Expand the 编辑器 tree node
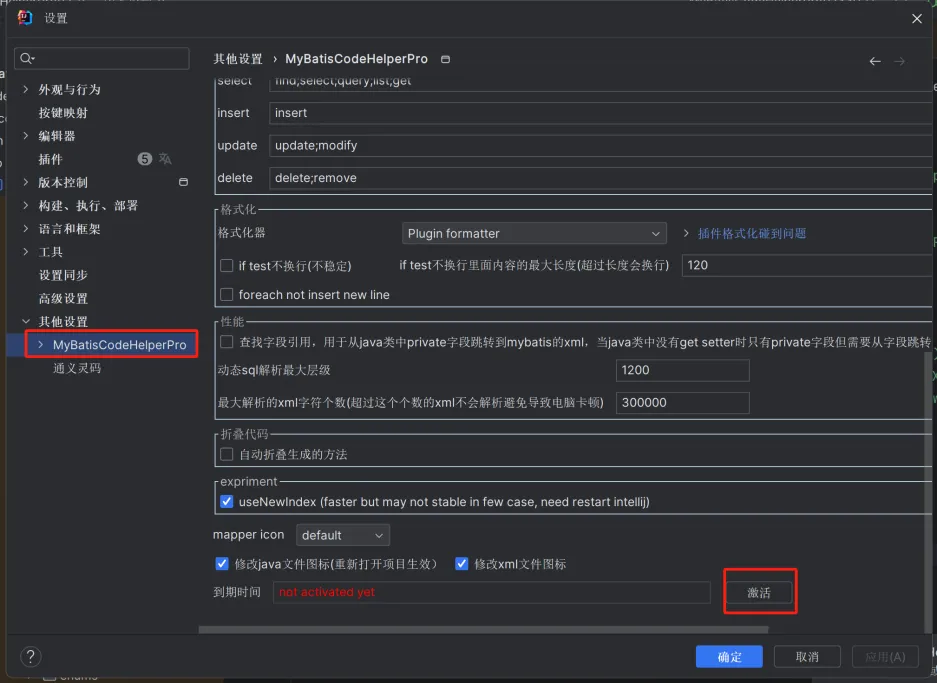The width and height of the screenshot is (937, 683). pos(26,136)
